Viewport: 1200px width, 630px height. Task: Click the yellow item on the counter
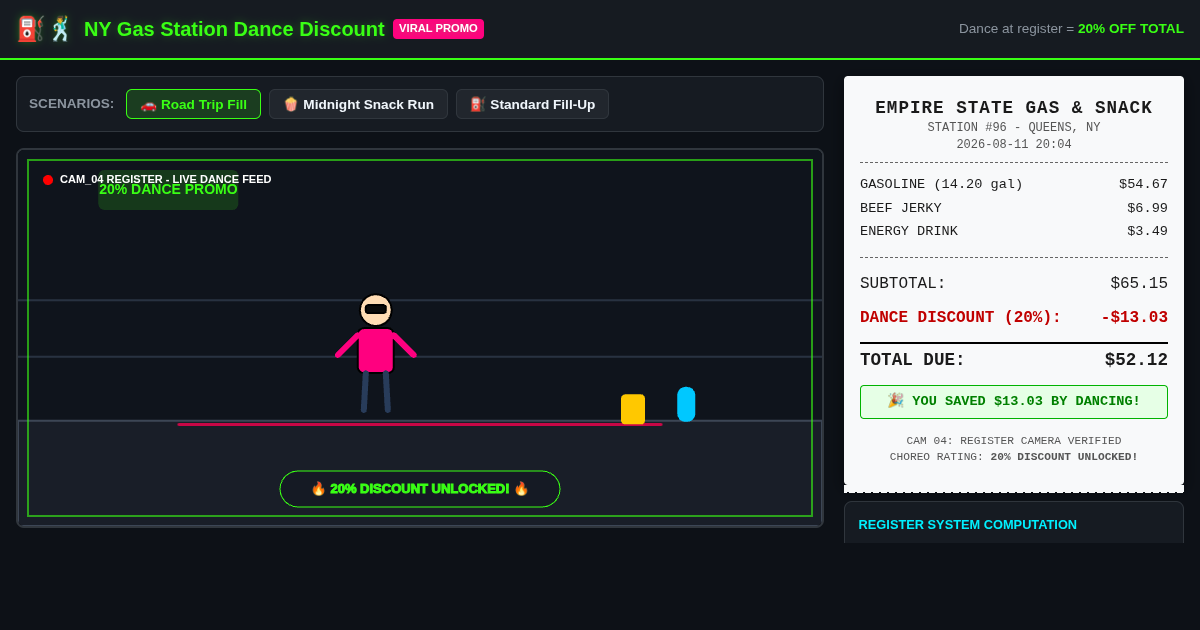(x=633, y=409)
